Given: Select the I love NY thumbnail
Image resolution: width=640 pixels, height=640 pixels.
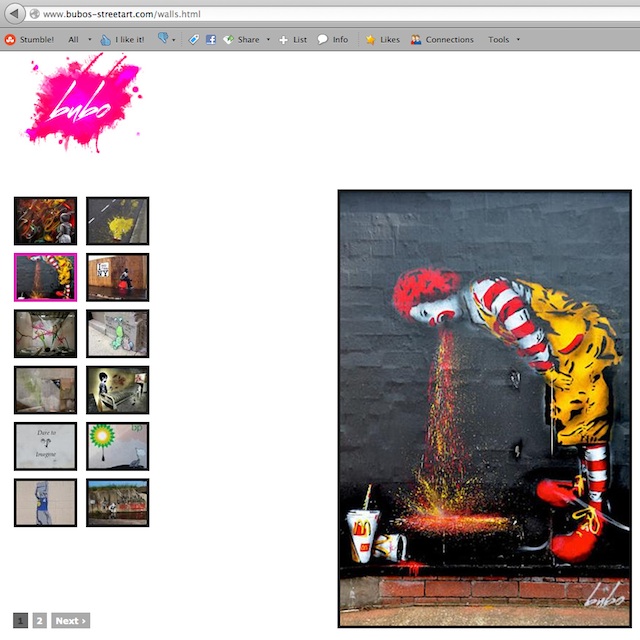Looking at the screenshot, I should click(117, 277).
